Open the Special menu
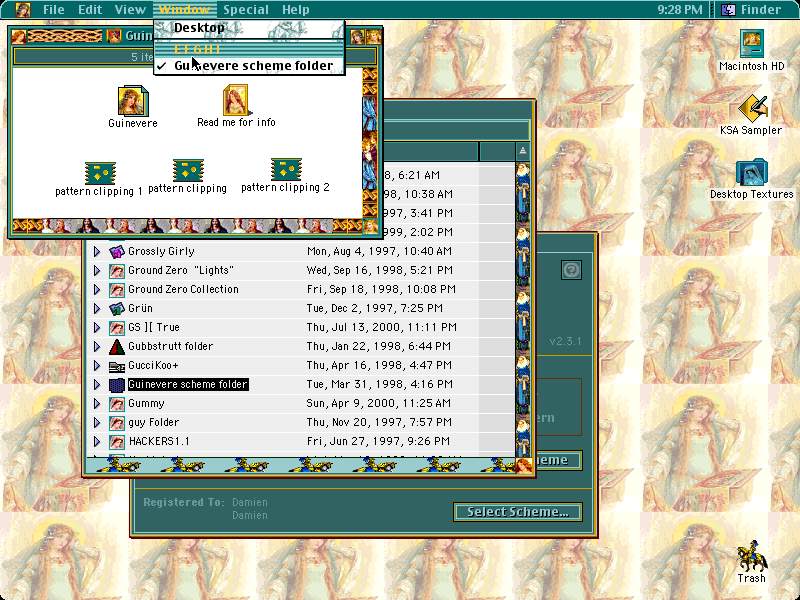800x600 pixels. [246, 10]
